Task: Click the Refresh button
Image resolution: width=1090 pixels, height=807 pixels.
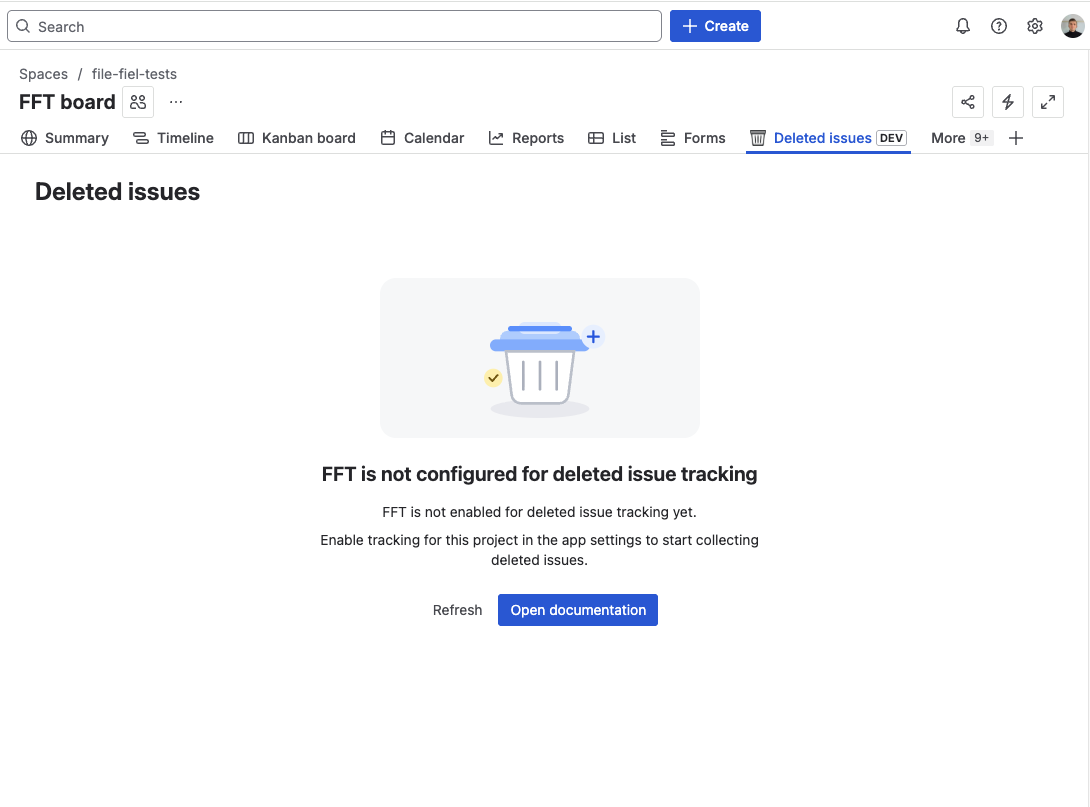Action: click(457, 610)
